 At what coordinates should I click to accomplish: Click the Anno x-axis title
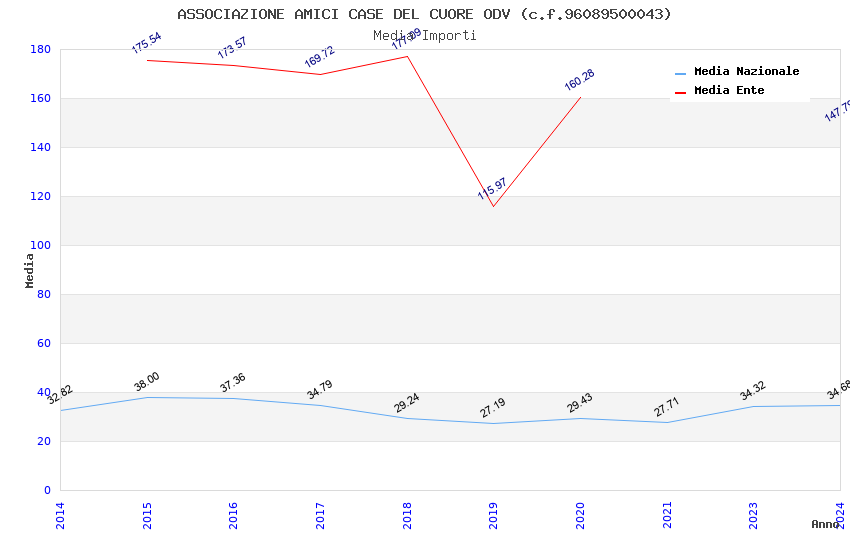(825, 524)
